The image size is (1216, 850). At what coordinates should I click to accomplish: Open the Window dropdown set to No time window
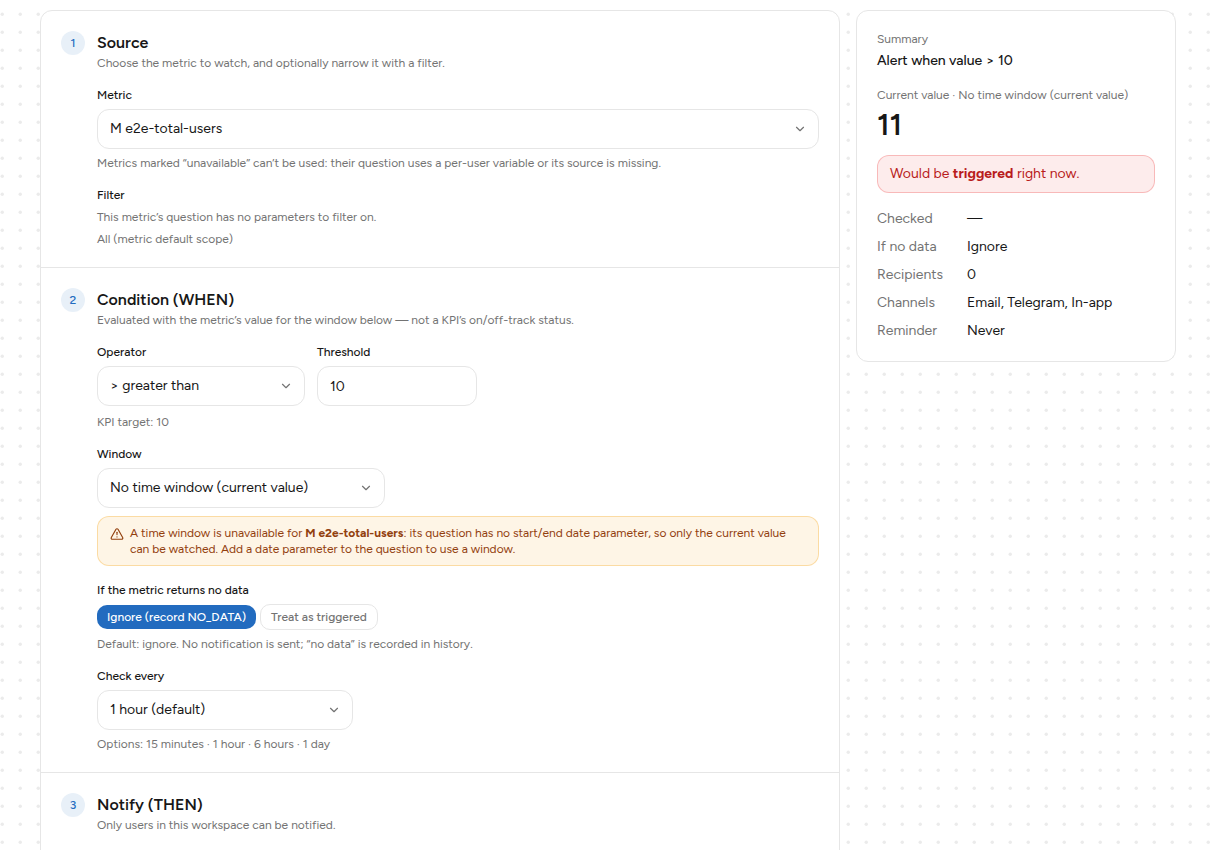pyautogui.click(x=240, y=488)
